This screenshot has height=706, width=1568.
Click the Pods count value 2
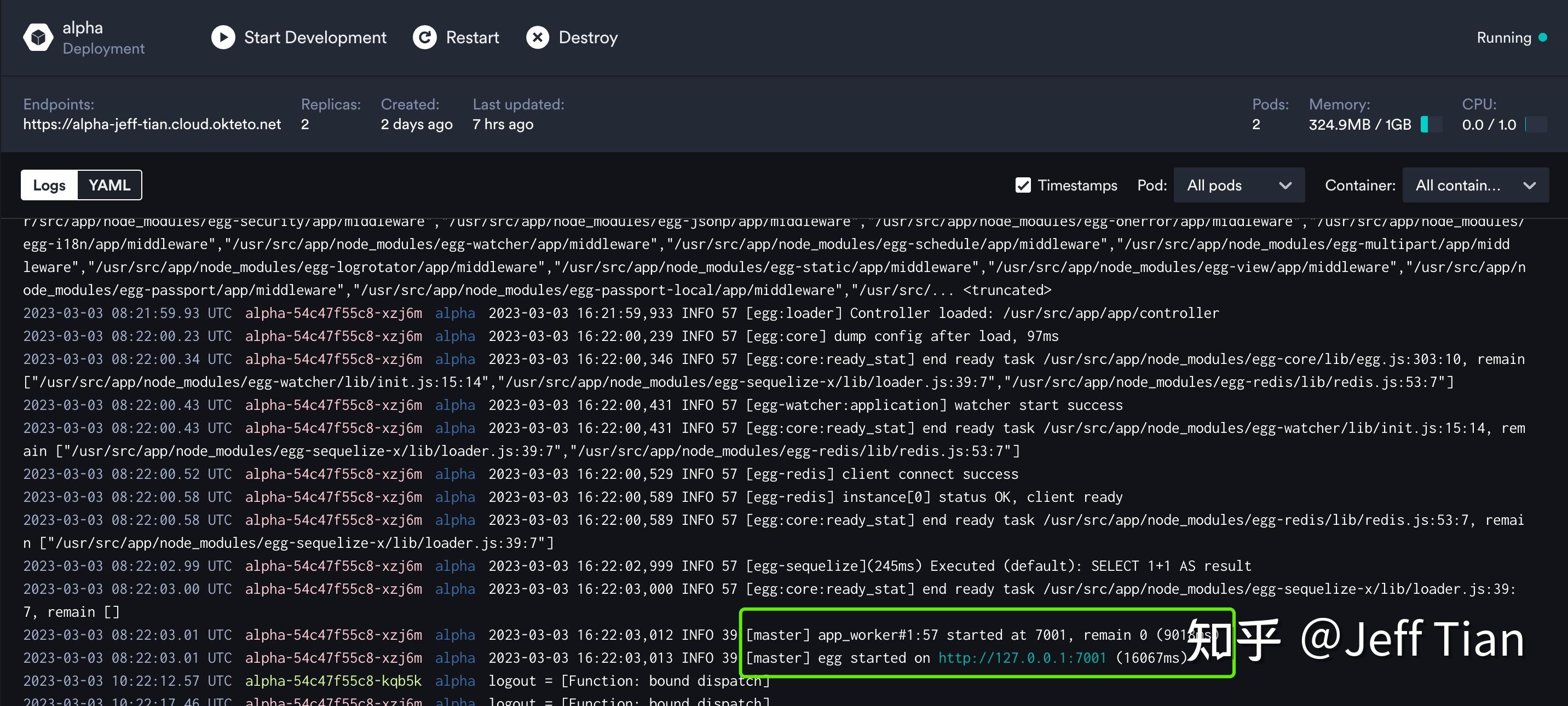click(x=1256, y=124)
